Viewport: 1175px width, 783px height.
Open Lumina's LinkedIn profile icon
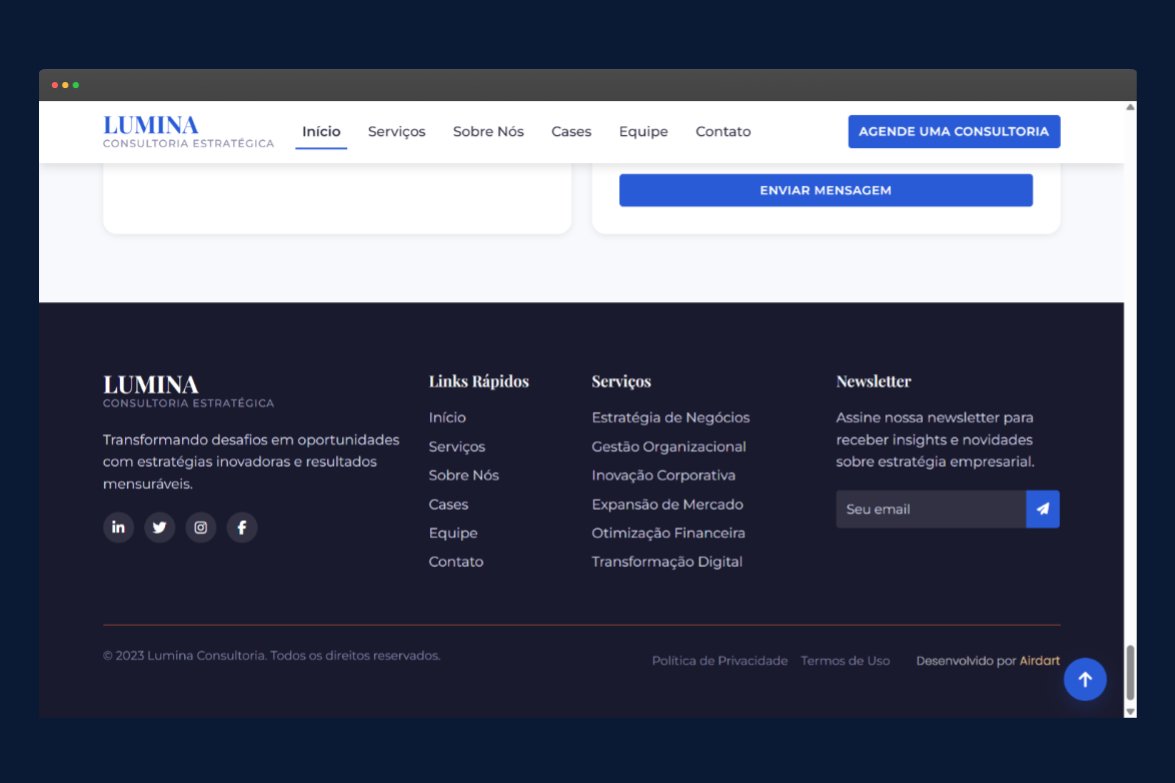coord(118,527)
